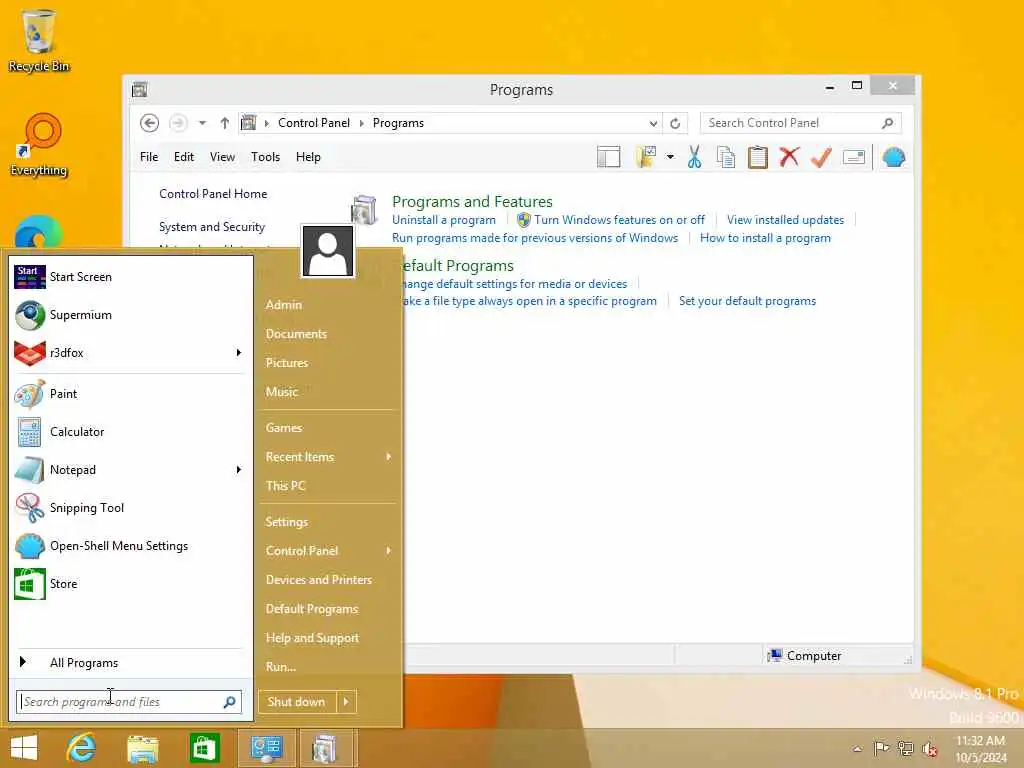The width and height of the screenshot is (1024, 768).
Task: Open Internet Explorer from taskbar
Action: tap(82, 748)
